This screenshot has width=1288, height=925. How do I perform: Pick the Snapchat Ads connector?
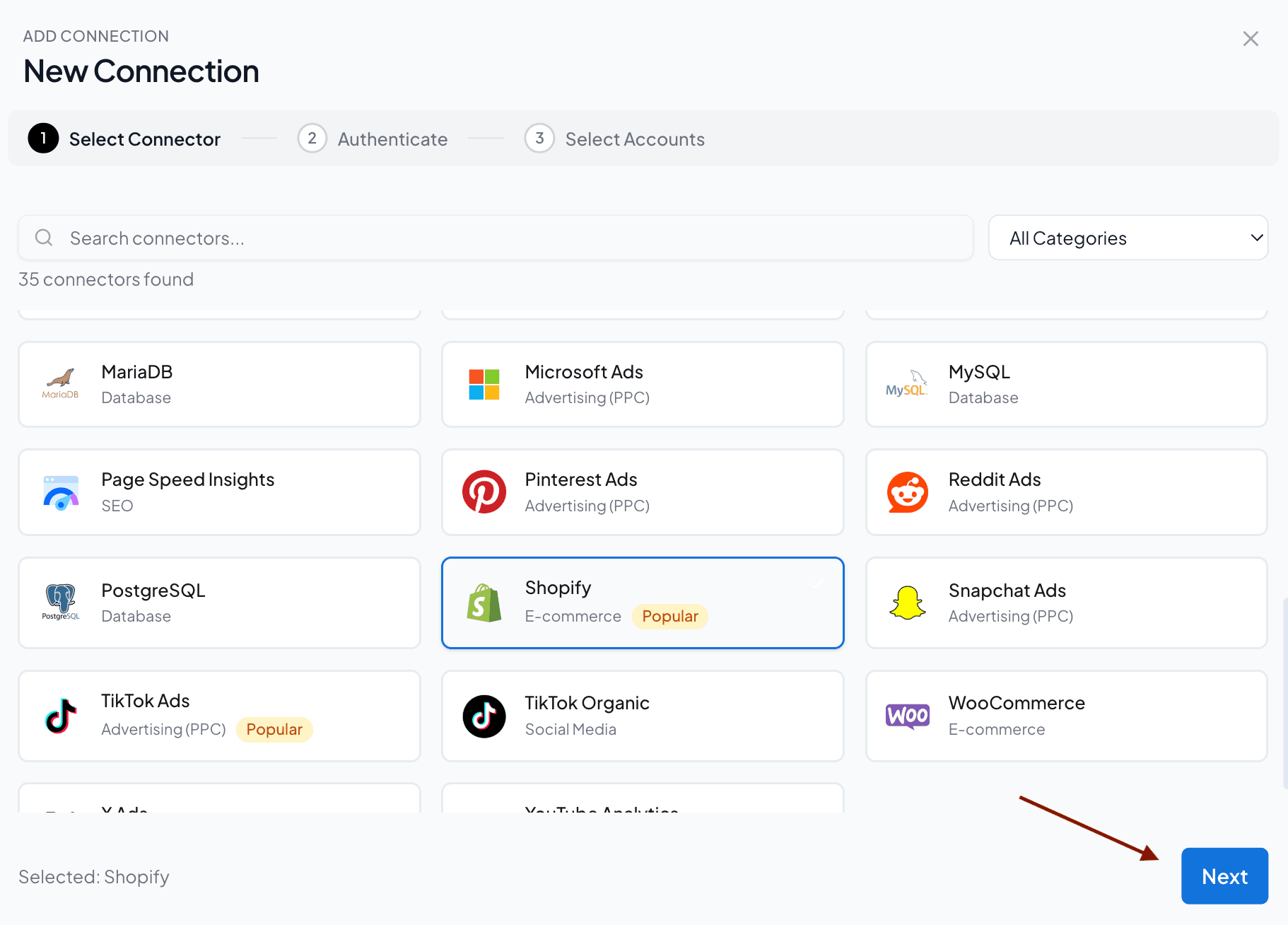point(1066,603)
